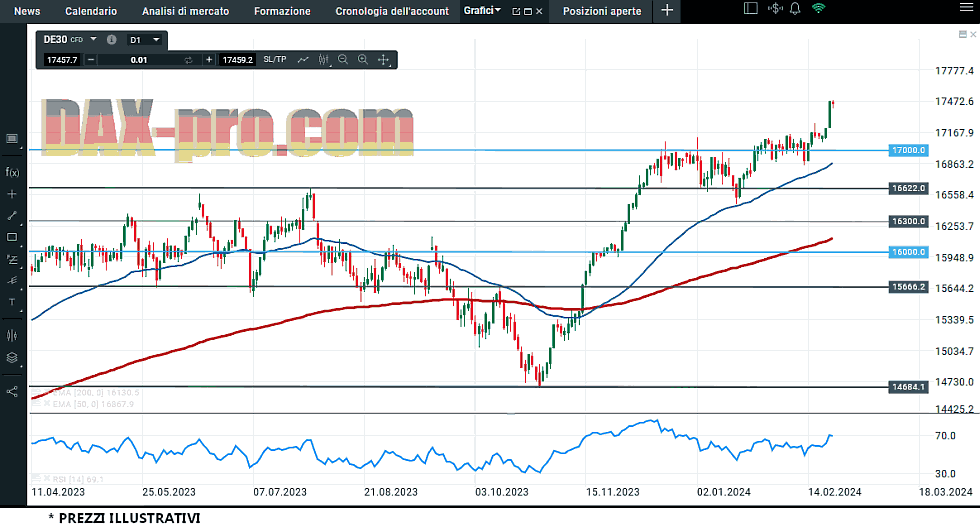Activate the chart move crosshair tool
The width and height of the screenshot is (980, 527).
tap(384, 60)
